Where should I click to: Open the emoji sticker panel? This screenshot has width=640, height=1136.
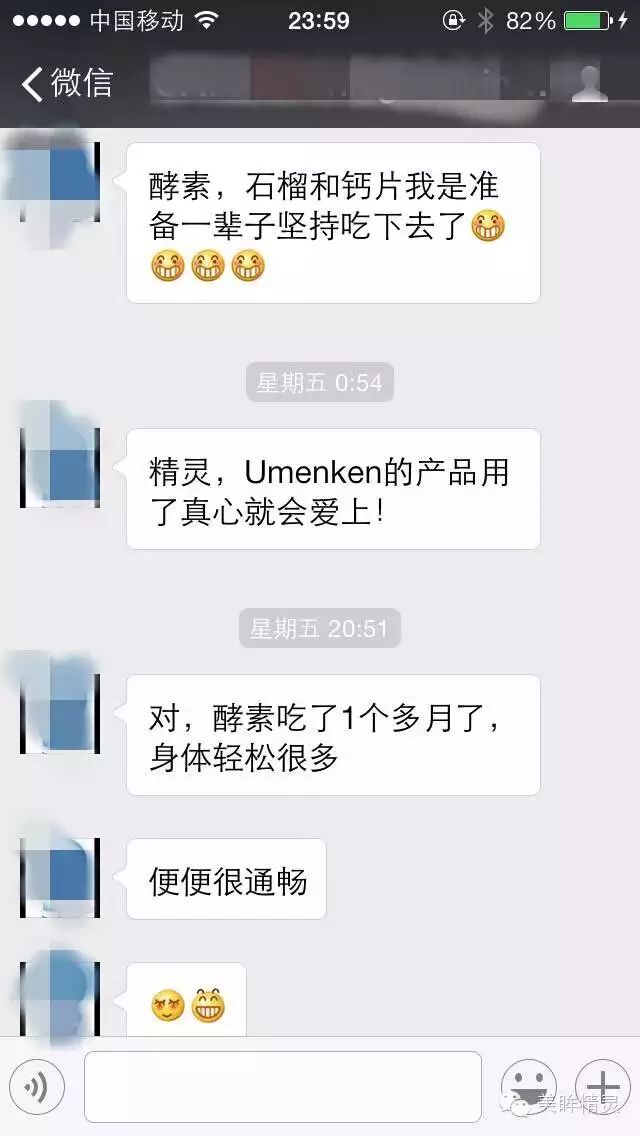pyautogui.click(x=528, y=1086)
